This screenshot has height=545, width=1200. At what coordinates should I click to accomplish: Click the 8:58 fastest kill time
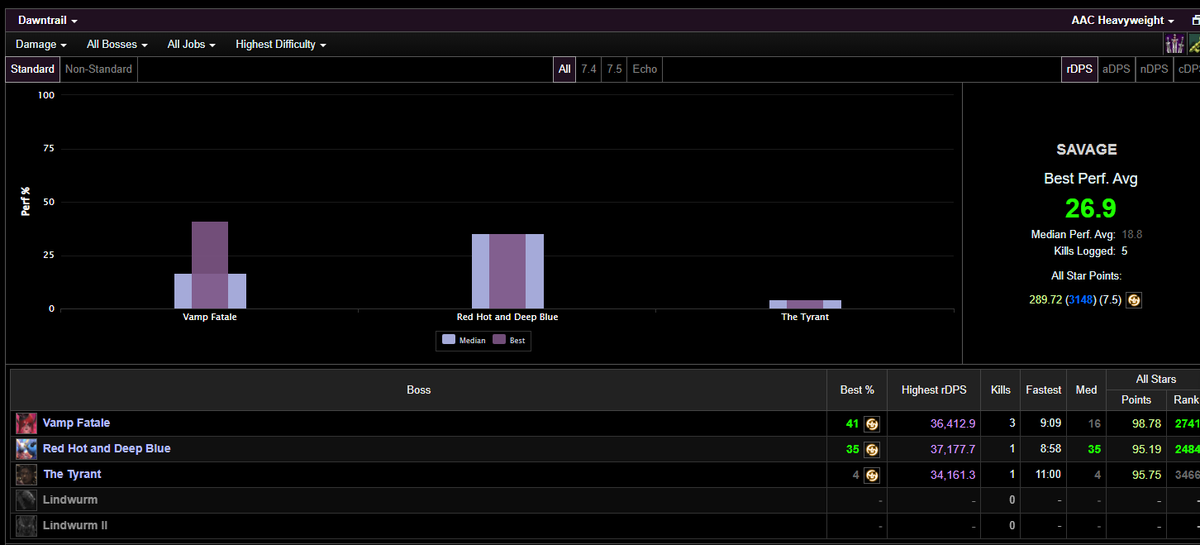(x=1050, y=449)
